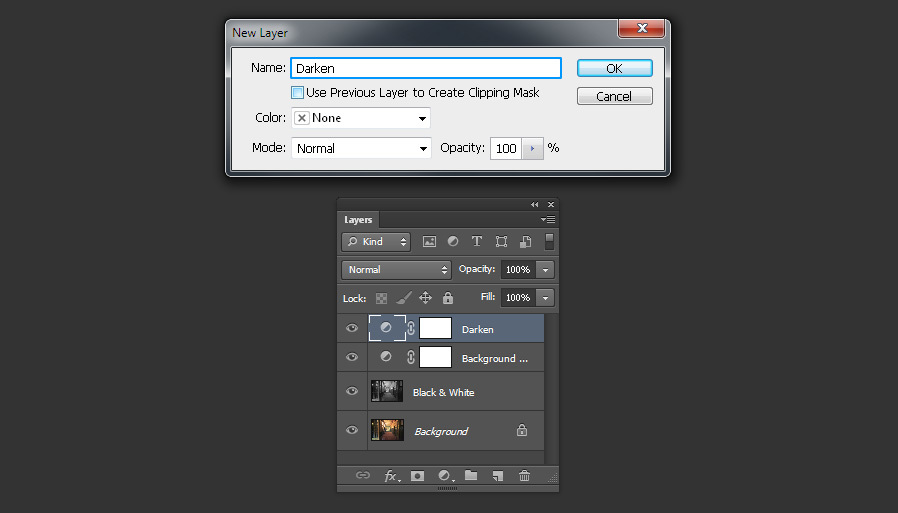Close the New Layer dialog window
Viewport: 898px width, 513px height.
(642, 27)
